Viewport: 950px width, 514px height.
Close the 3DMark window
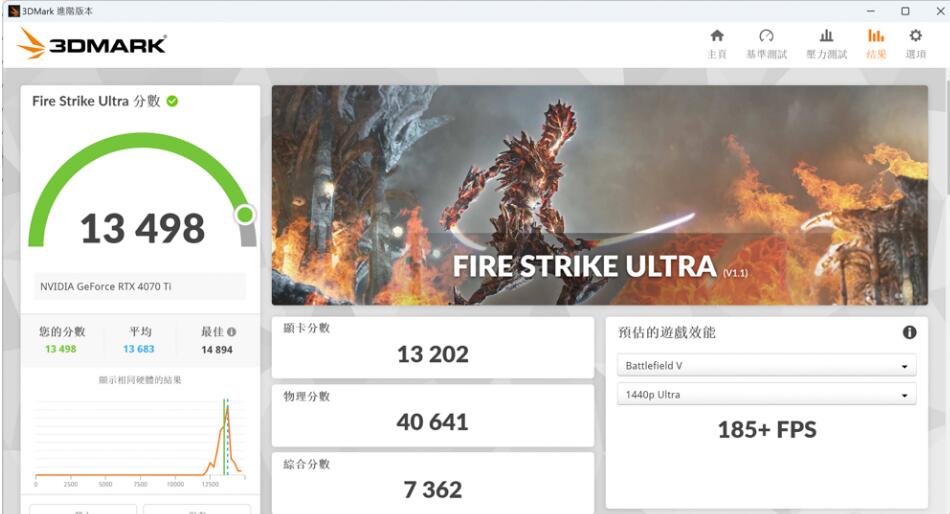(x=940, y=11)
